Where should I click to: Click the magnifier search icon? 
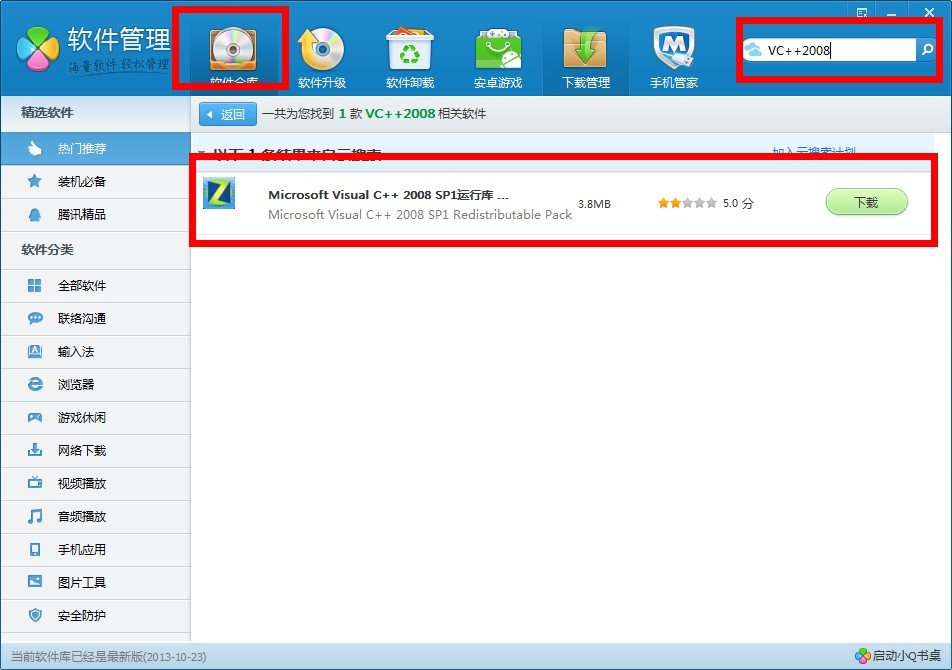[x=927, y=49]
